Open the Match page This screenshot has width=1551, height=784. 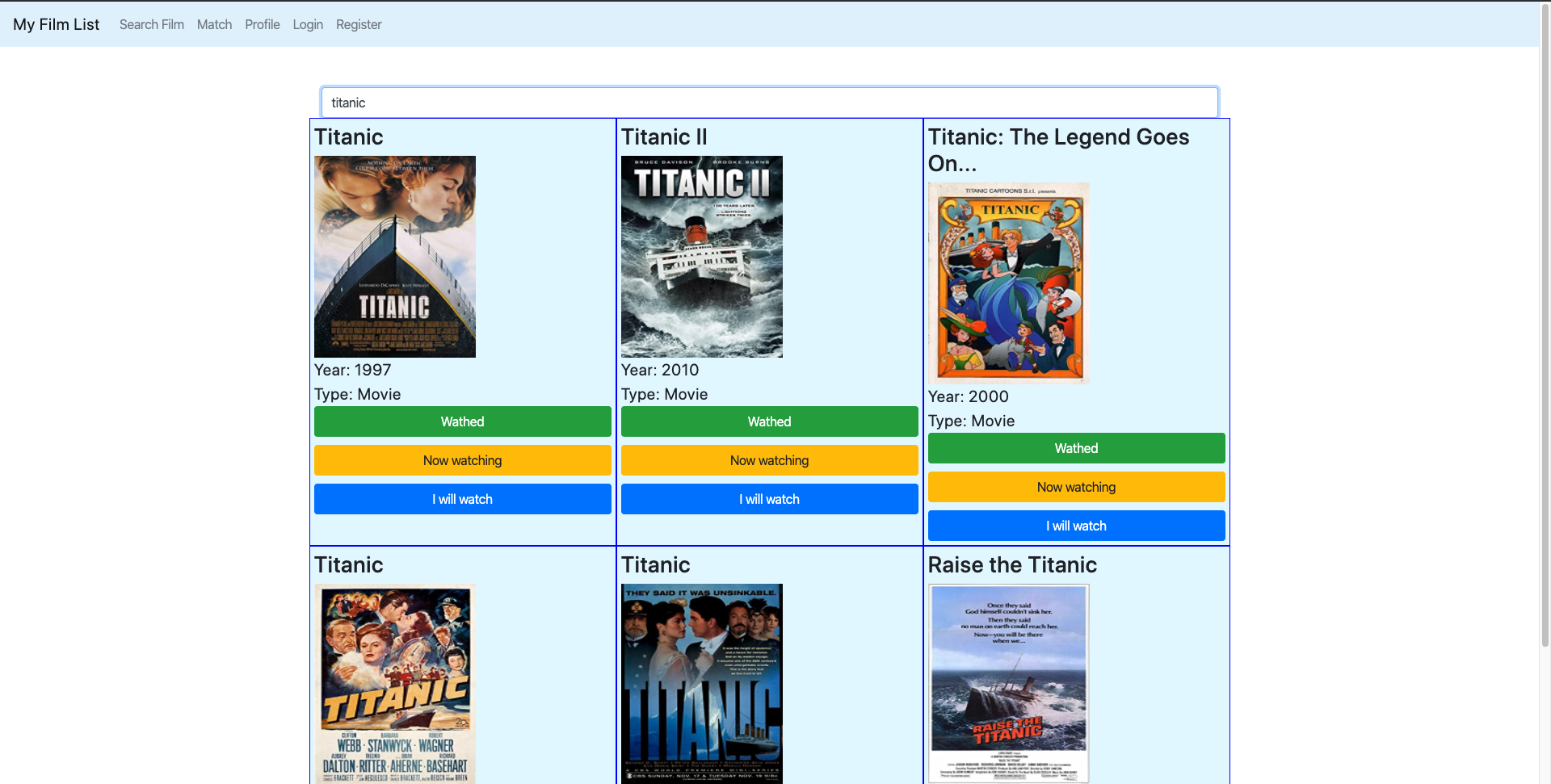pos(214,24)
